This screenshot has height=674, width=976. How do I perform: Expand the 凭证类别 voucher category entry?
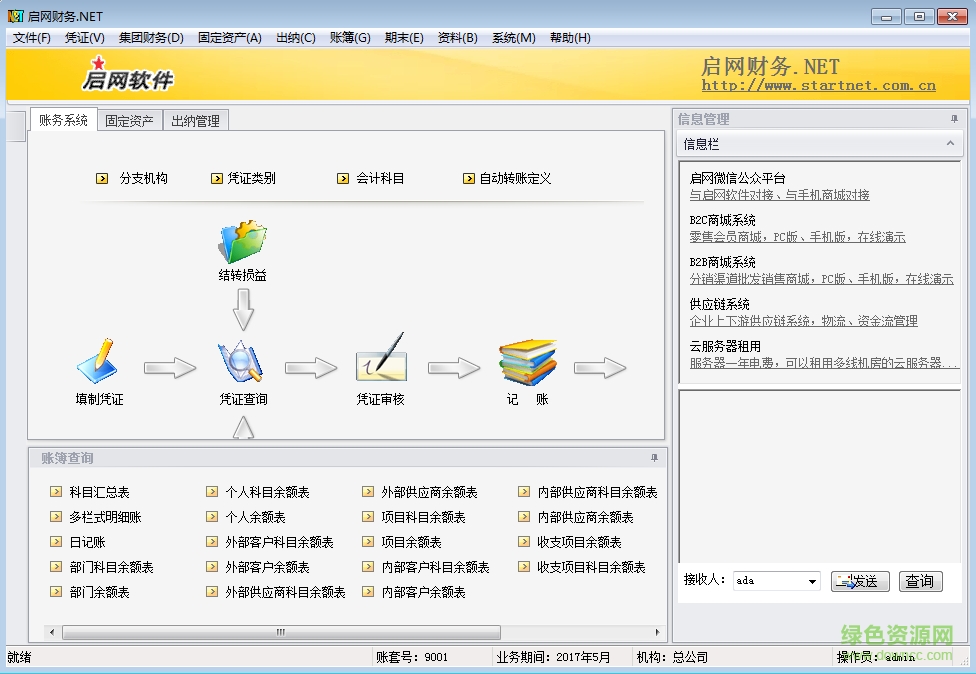pos(245,178)
